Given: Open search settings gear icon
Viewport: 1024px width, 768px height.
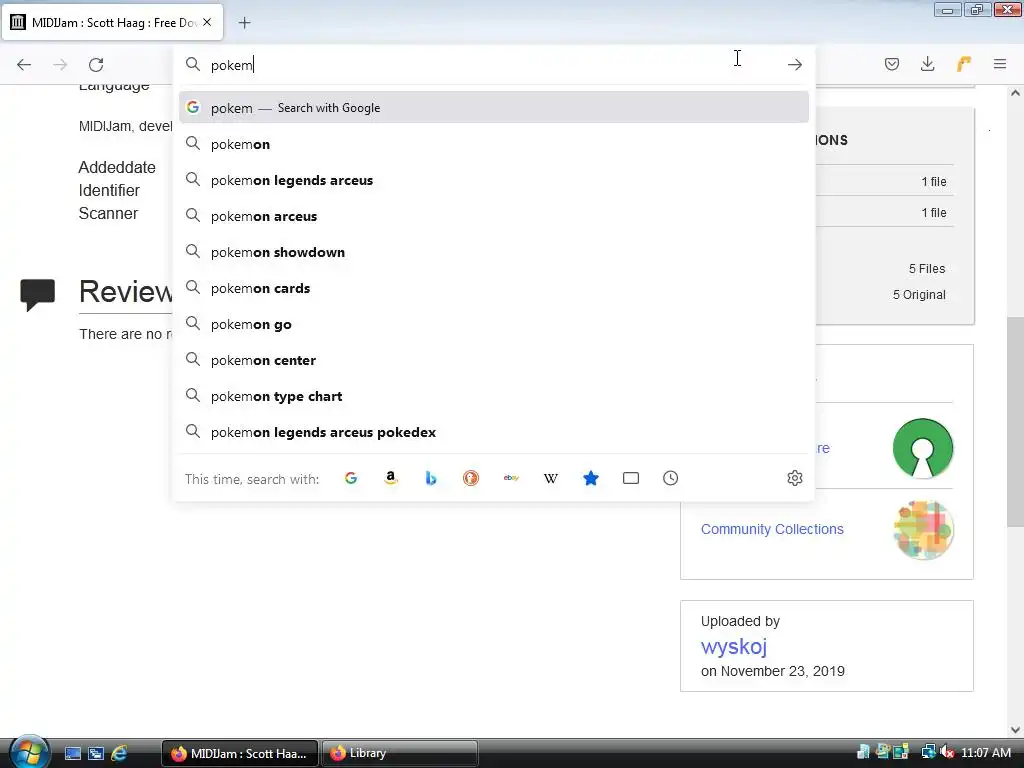Looking at the screenshot, I should click(x=795, y=478).
